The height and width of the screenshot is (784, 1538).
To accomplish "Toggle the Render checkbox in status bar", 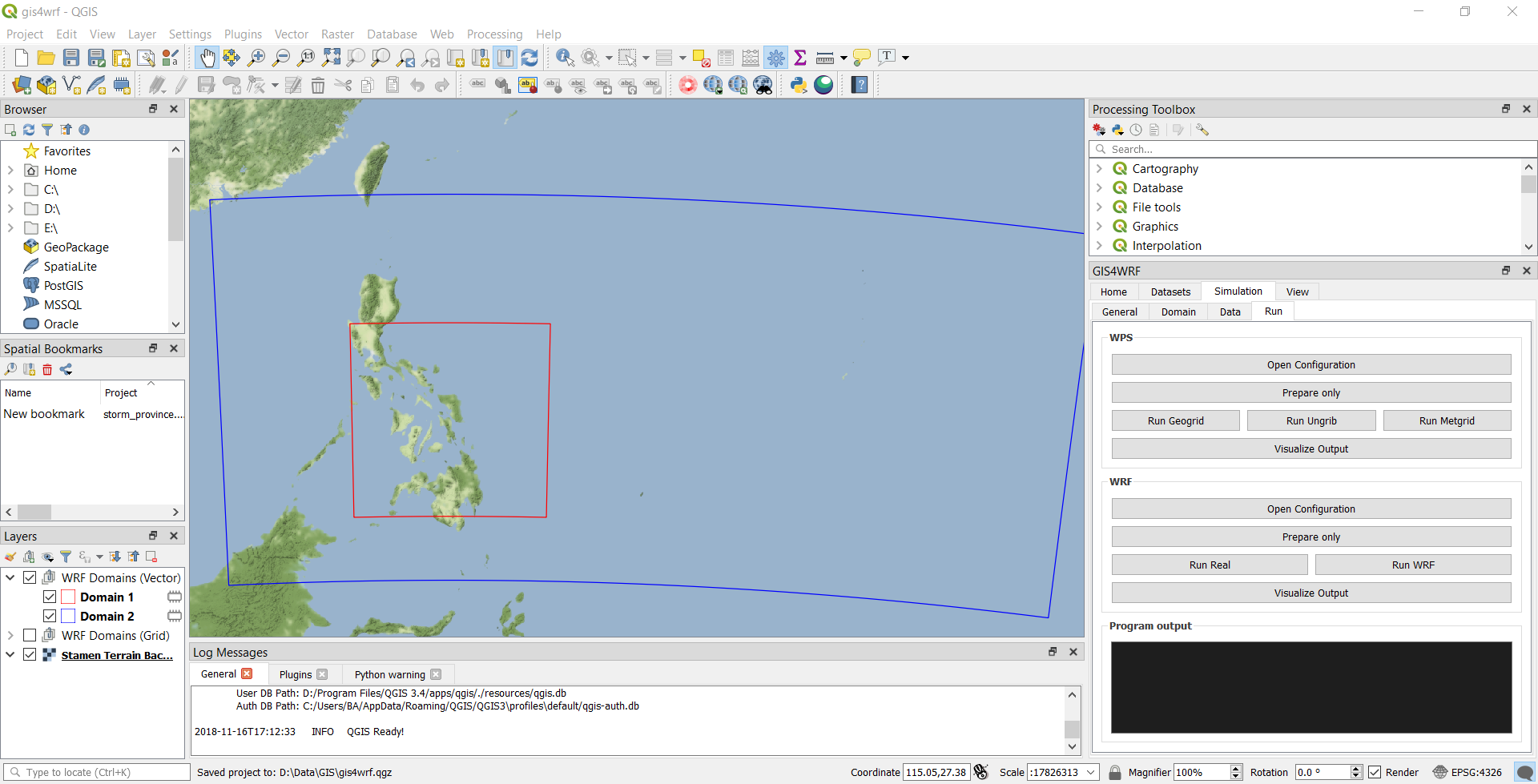I will click(1375, 772).
